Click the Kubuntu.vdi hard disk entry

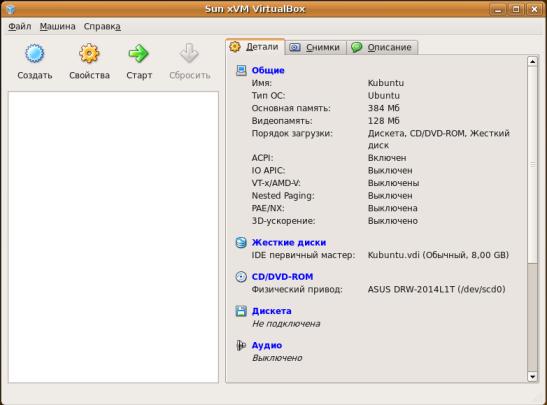(x=438, y=255)
